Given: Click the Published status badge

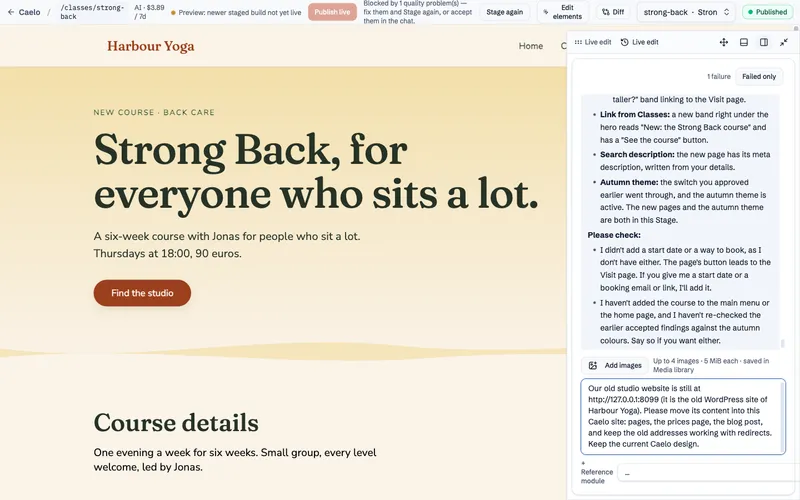Looking at the screenshot, I should pos(767,12).
